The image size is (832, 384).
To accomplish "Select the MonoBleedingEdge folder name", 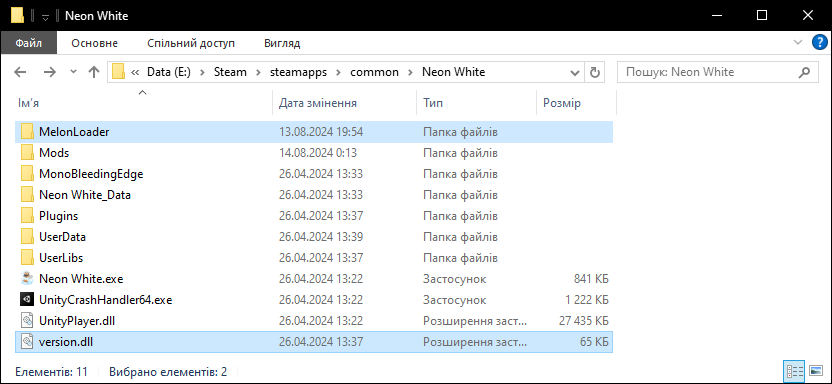I will (x=91, y=173).
